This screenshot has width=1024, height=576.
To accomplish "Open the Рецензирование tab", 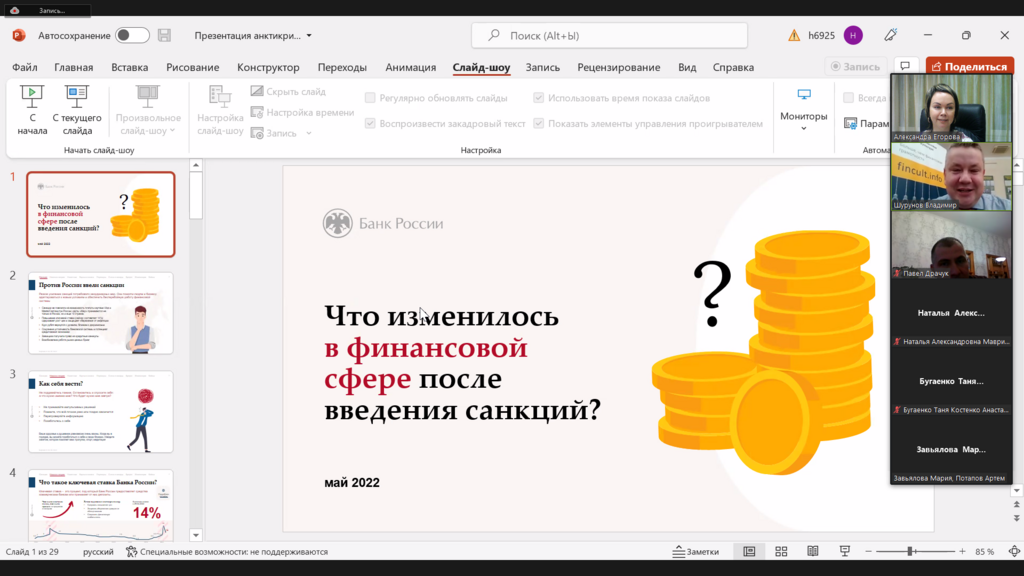I will 618,67.
